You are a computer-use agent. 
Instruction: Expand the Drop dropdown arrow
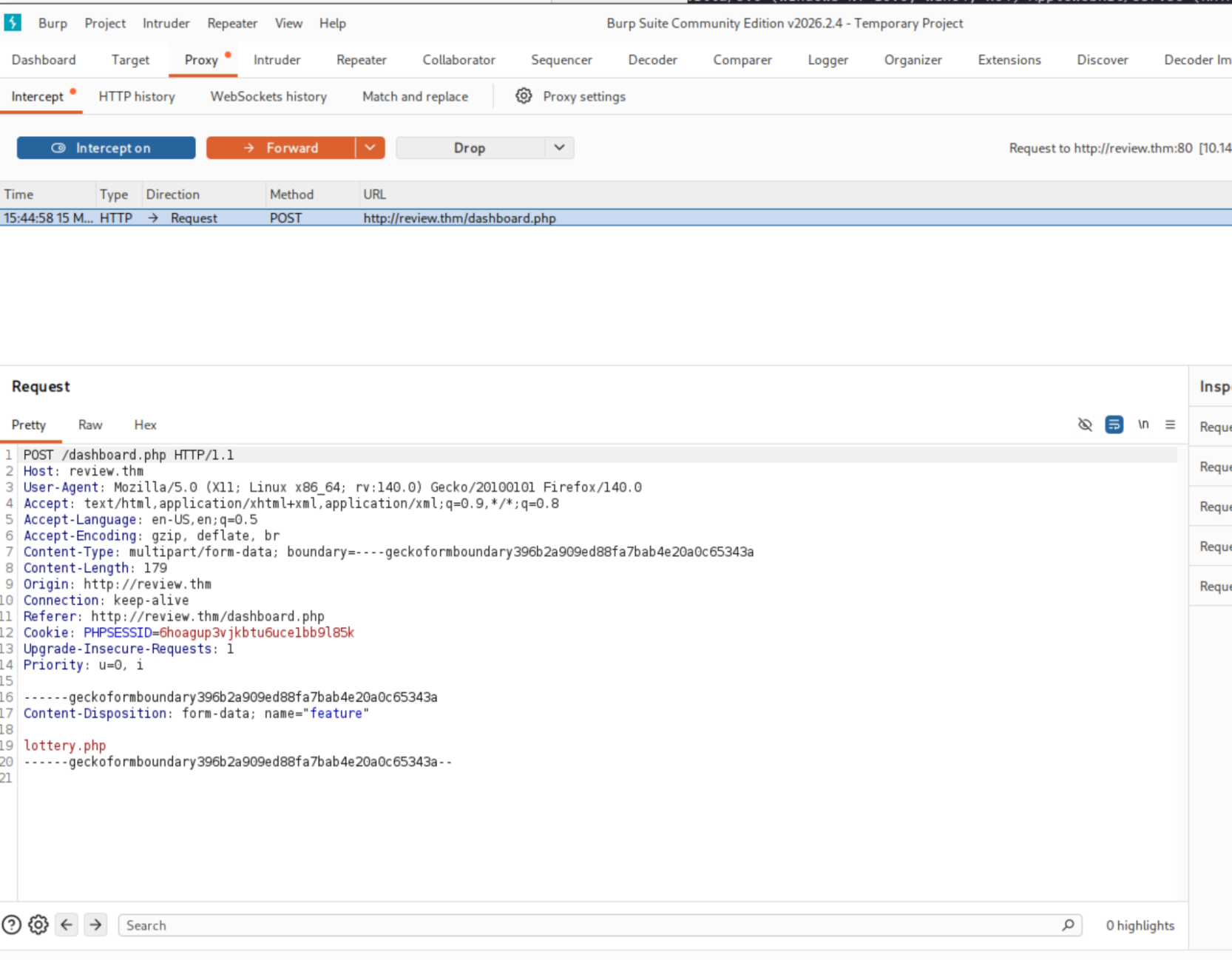560,148
